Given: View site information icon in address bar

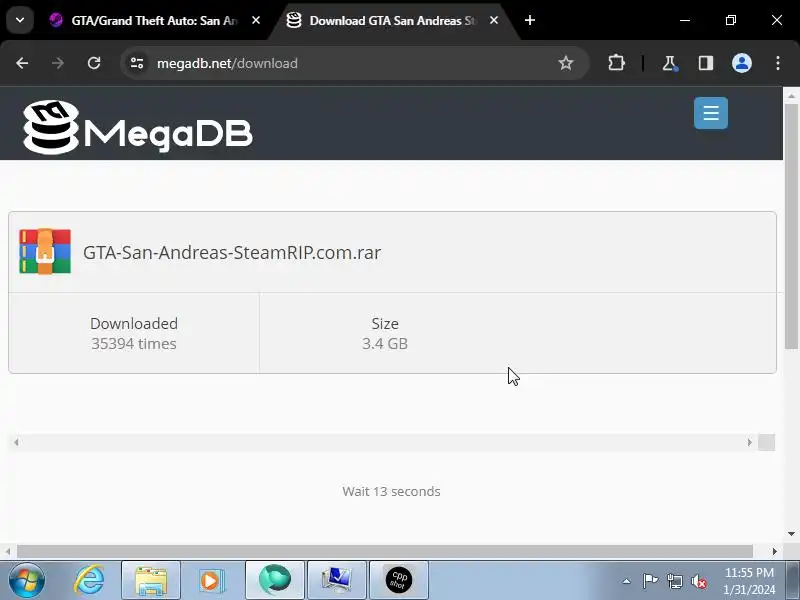Looking at the screenshot, I should tap(137, 63).
